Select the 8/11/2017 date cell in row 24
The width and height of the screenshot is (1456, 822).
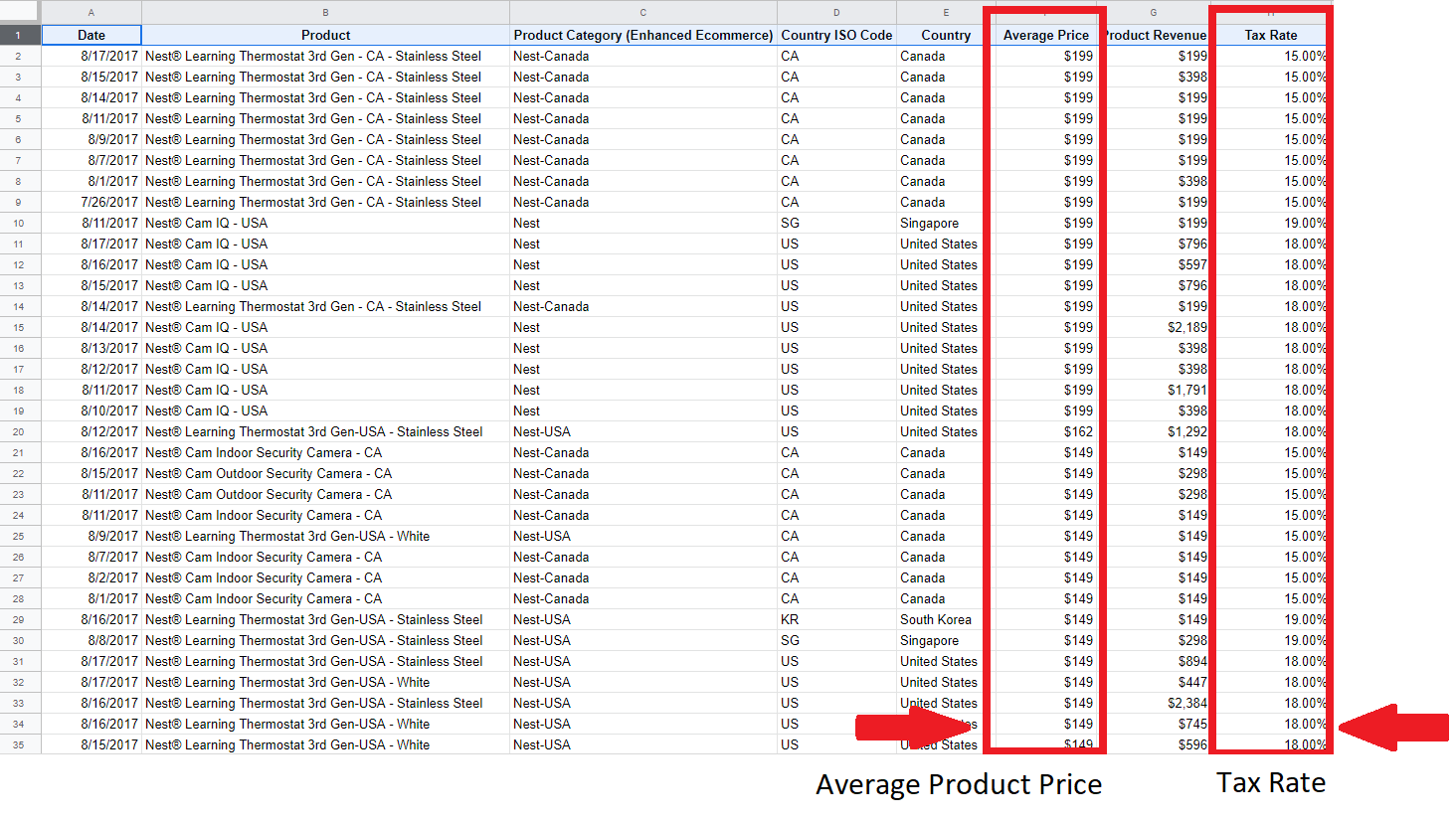click(x=91, y=515)
